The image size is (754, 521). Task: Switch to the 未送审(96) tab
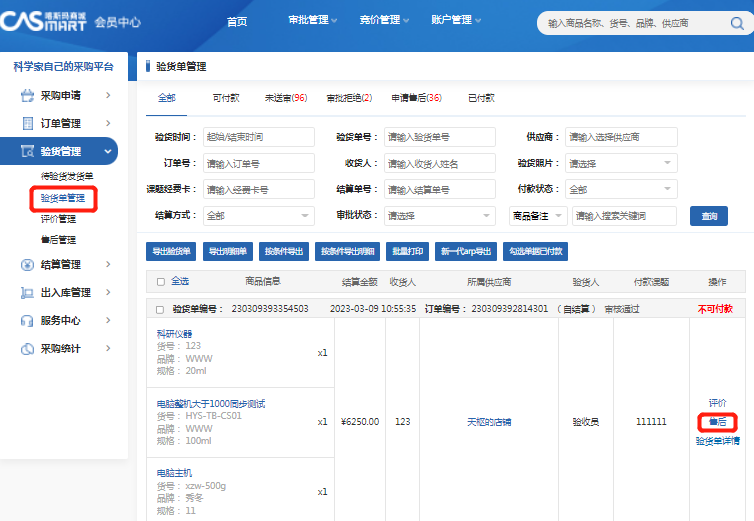[x=285, y=98]
